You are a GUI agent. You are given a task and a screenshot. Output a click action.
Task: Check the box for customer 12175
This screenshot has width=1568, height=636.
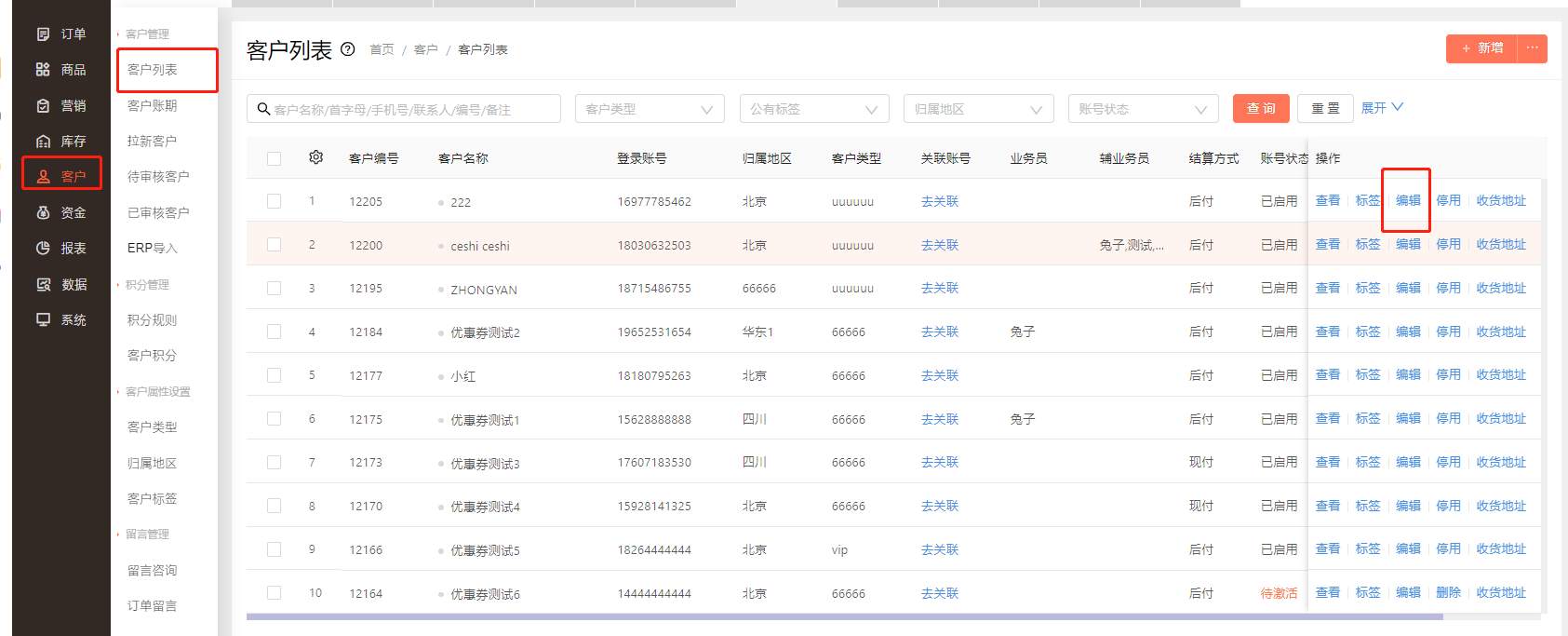[x=274, y=418]
